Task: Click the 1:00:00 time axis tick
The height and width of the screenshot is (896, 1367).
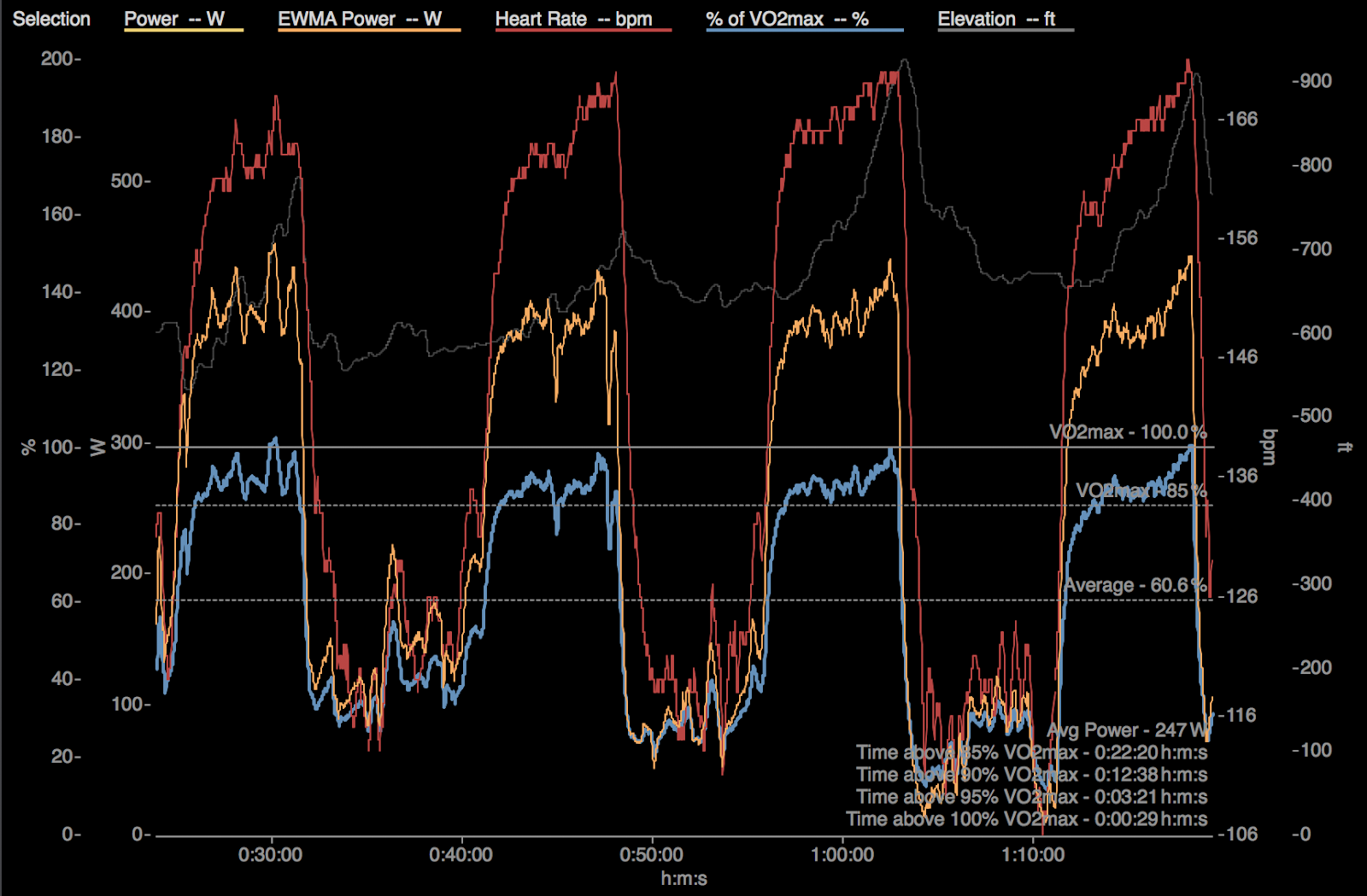Action: coord(842,855)
